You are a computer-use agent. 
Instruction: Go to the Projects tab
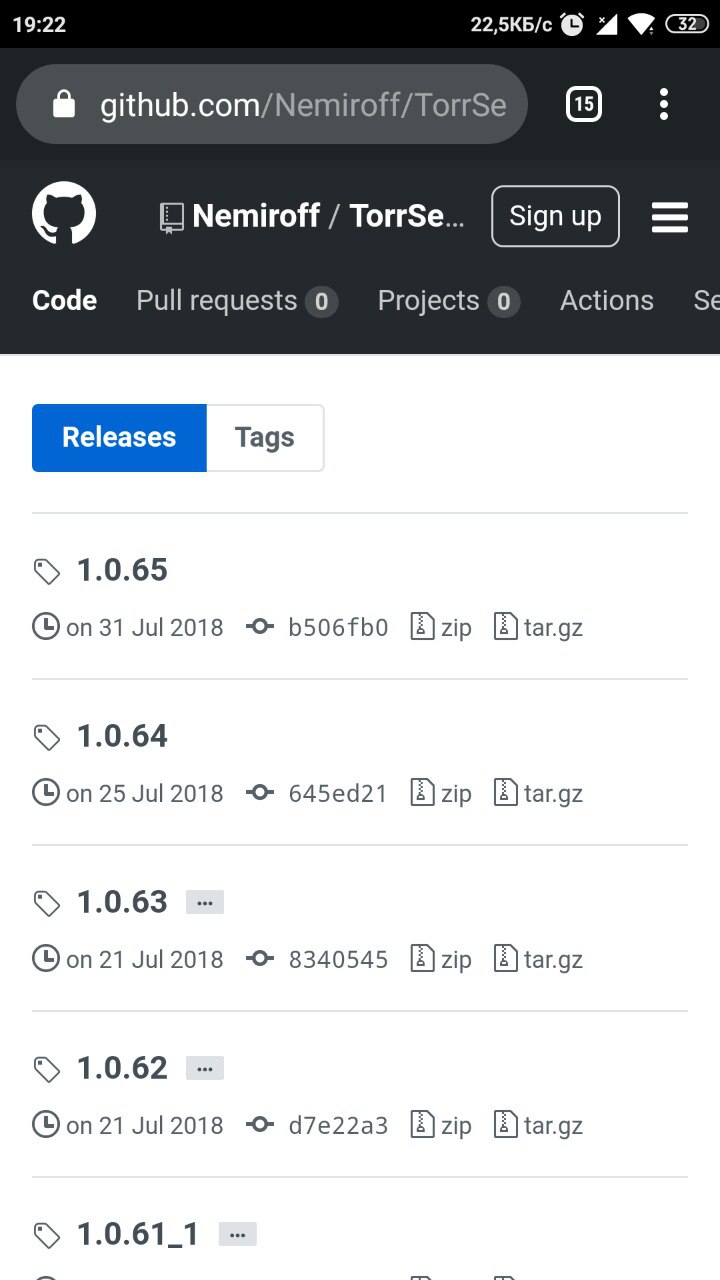449,301
